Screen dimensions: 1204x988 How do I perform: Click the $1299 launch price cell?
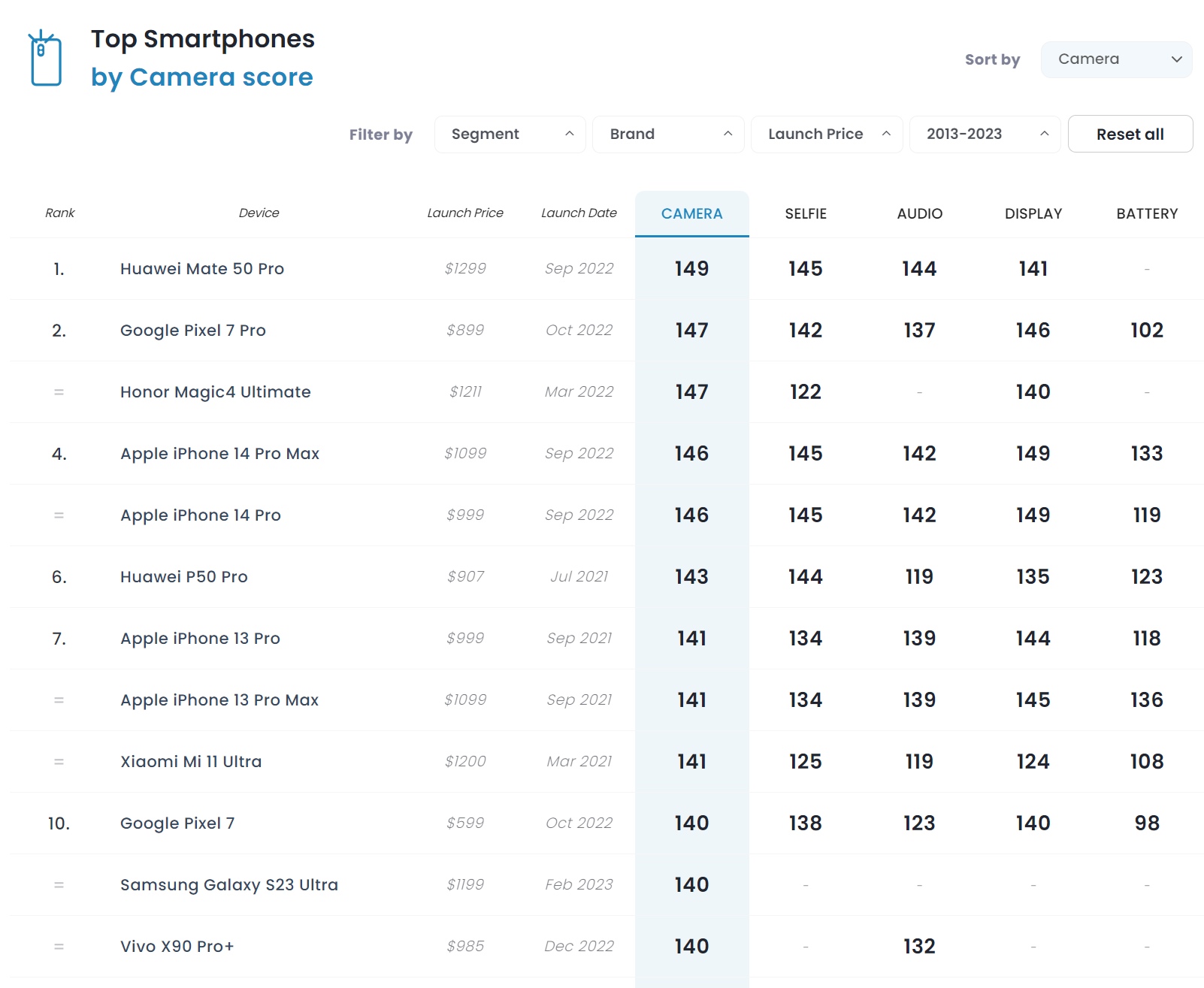465,269
